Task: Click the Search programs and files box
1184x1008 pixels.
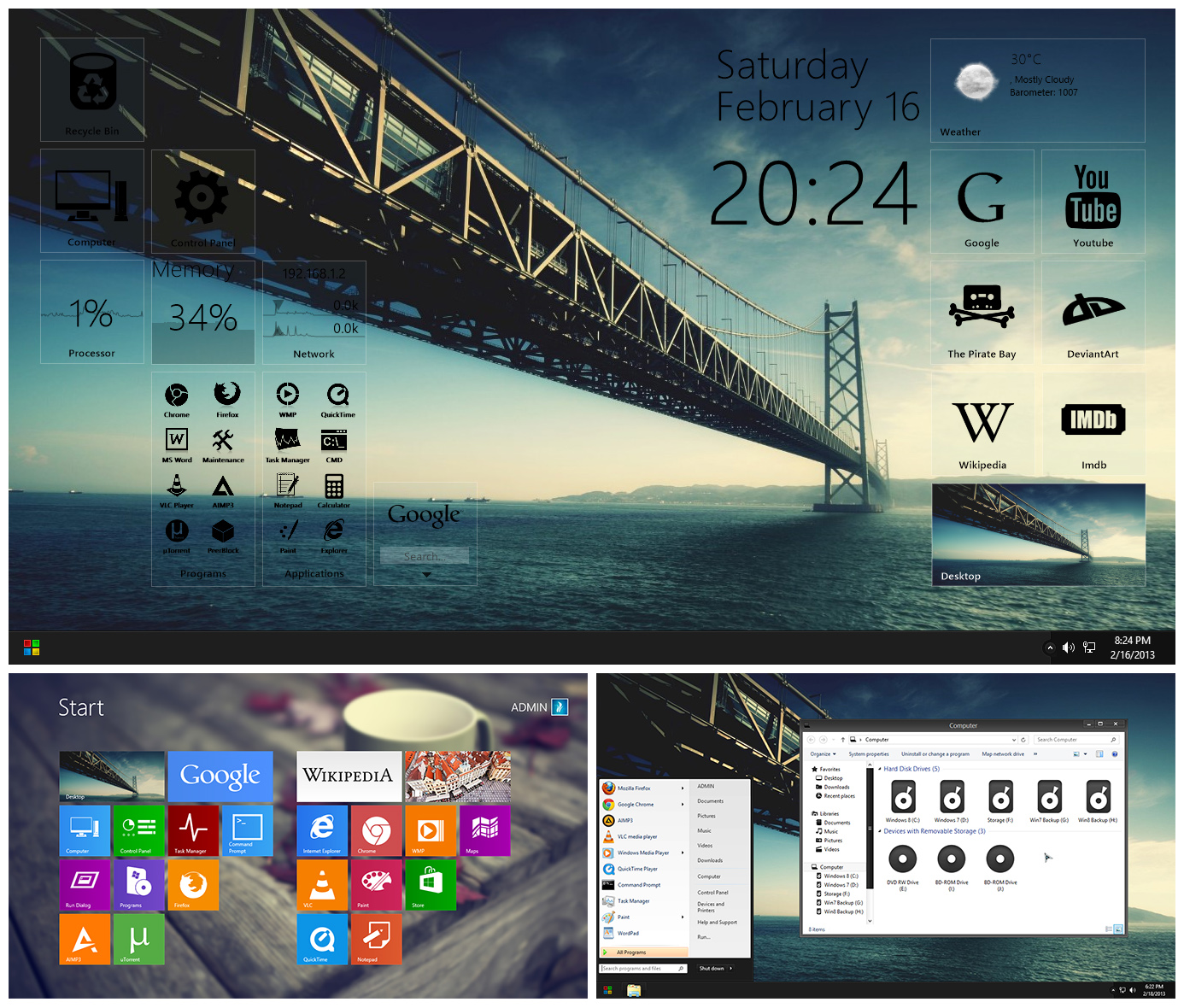Action: 643,969
